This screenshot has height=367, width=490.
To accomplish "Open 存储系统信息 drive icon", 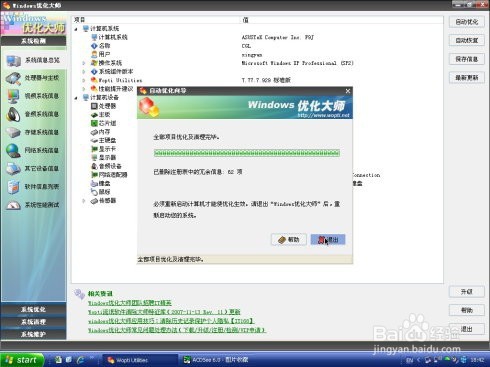I will point(13,132).
